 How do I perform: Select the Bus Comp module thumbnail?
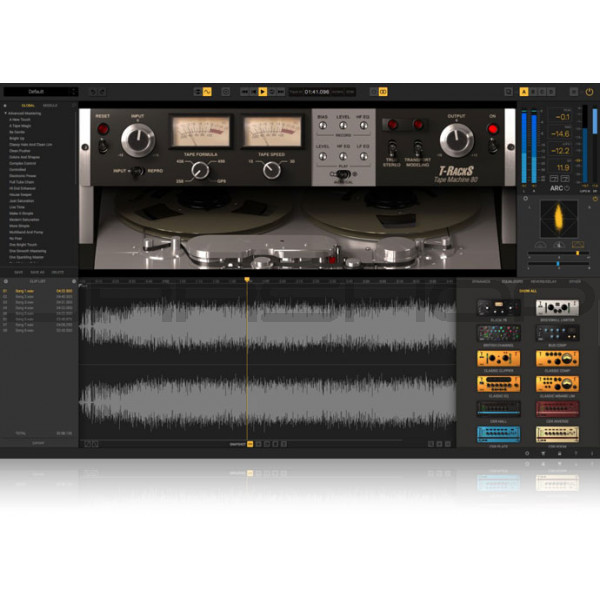[x=557, y=333]
